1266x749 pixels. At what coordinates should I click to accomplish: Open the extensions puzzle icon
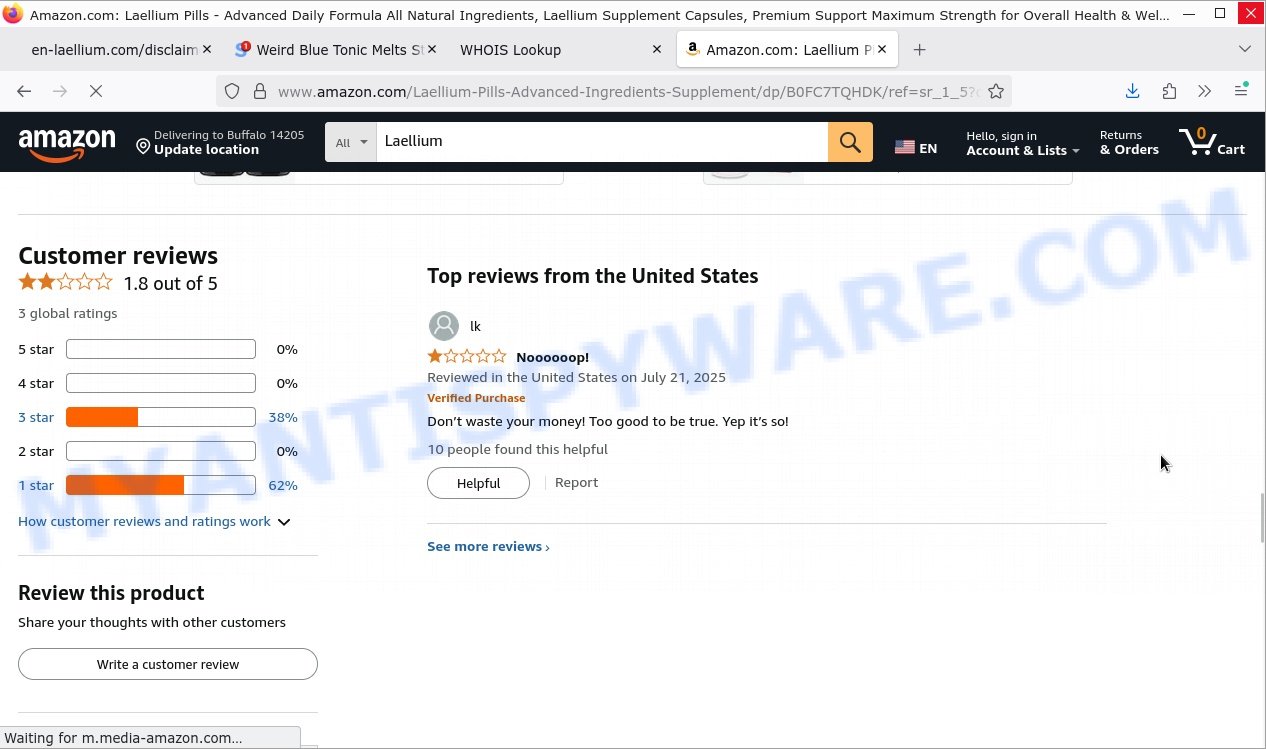pos(1169,91)
